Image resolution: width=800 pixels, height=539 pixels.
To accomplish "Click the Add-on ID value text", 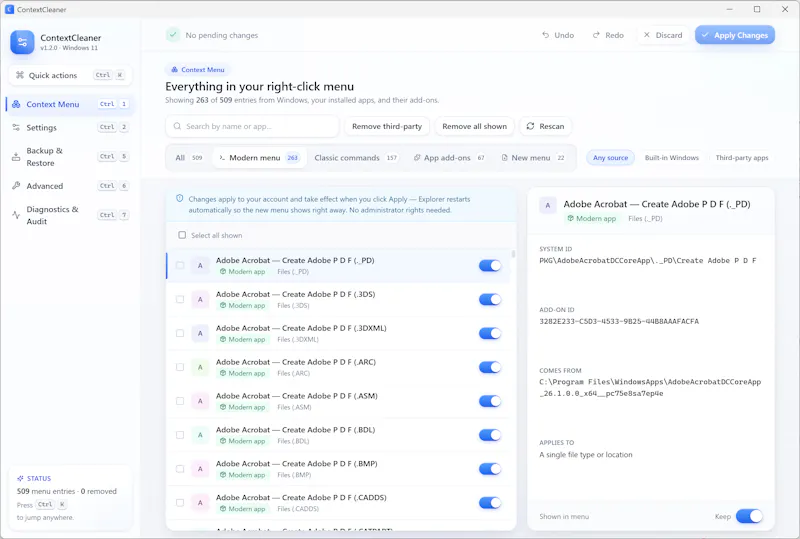I will (619, 322).
